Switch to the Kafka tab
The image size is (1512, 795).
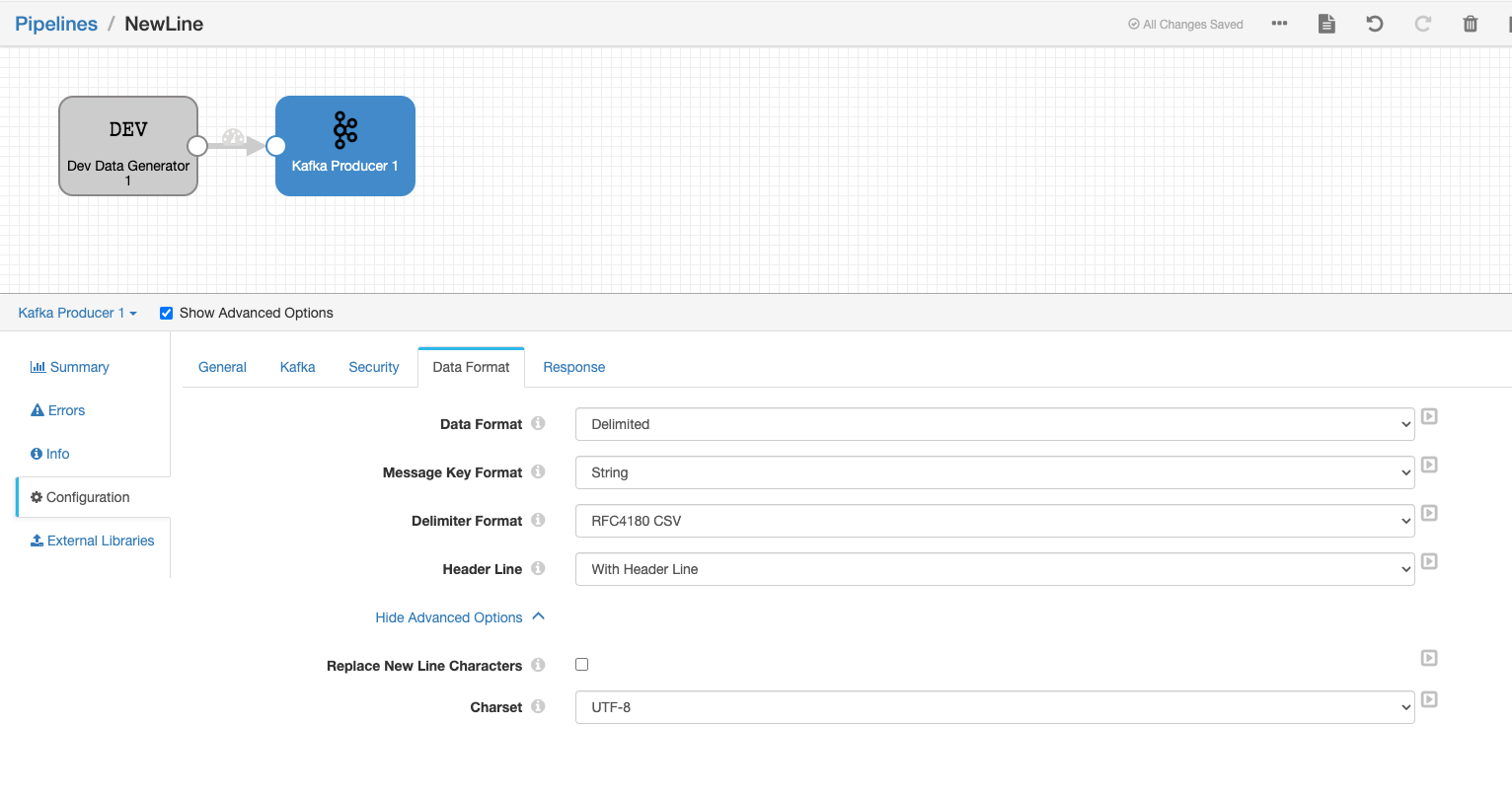tap(297, 367)
